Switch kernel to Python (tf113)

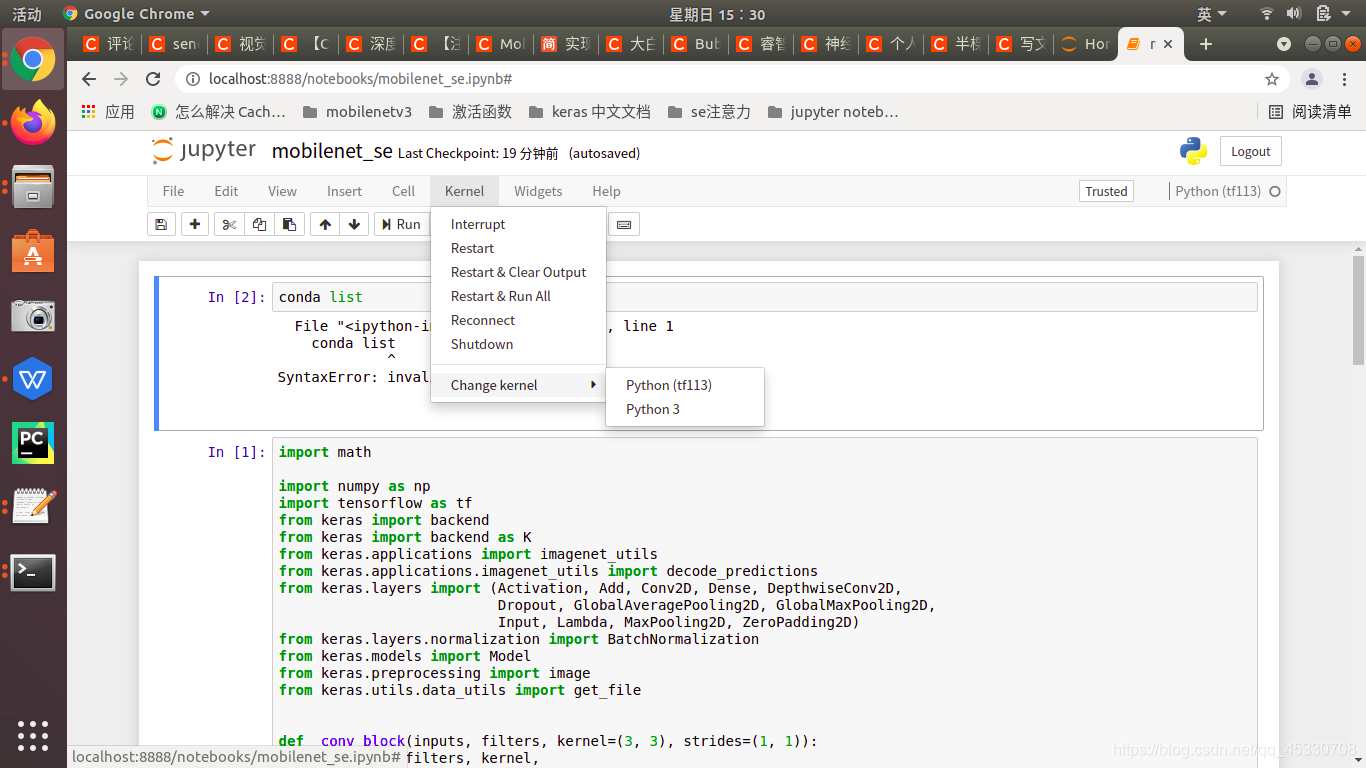685,385
